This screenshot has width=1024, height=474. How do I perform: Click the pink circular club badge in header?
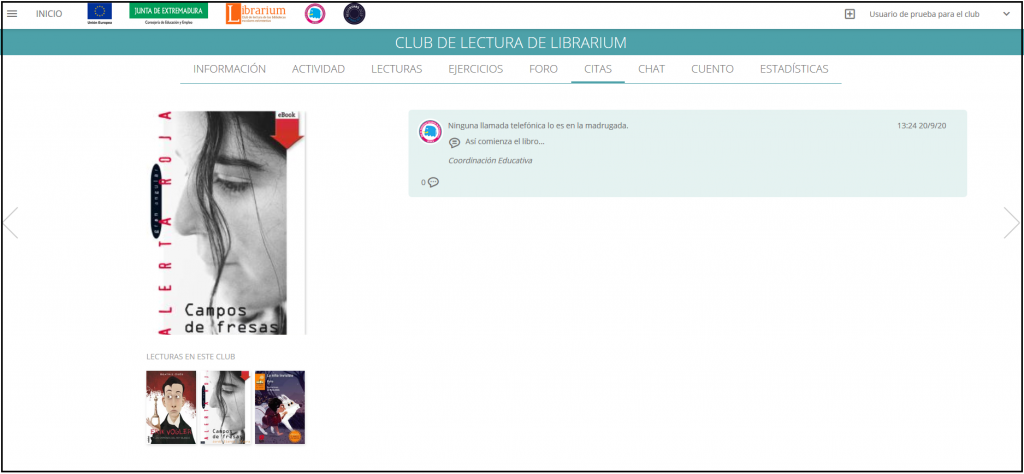(x=315, y=14)
